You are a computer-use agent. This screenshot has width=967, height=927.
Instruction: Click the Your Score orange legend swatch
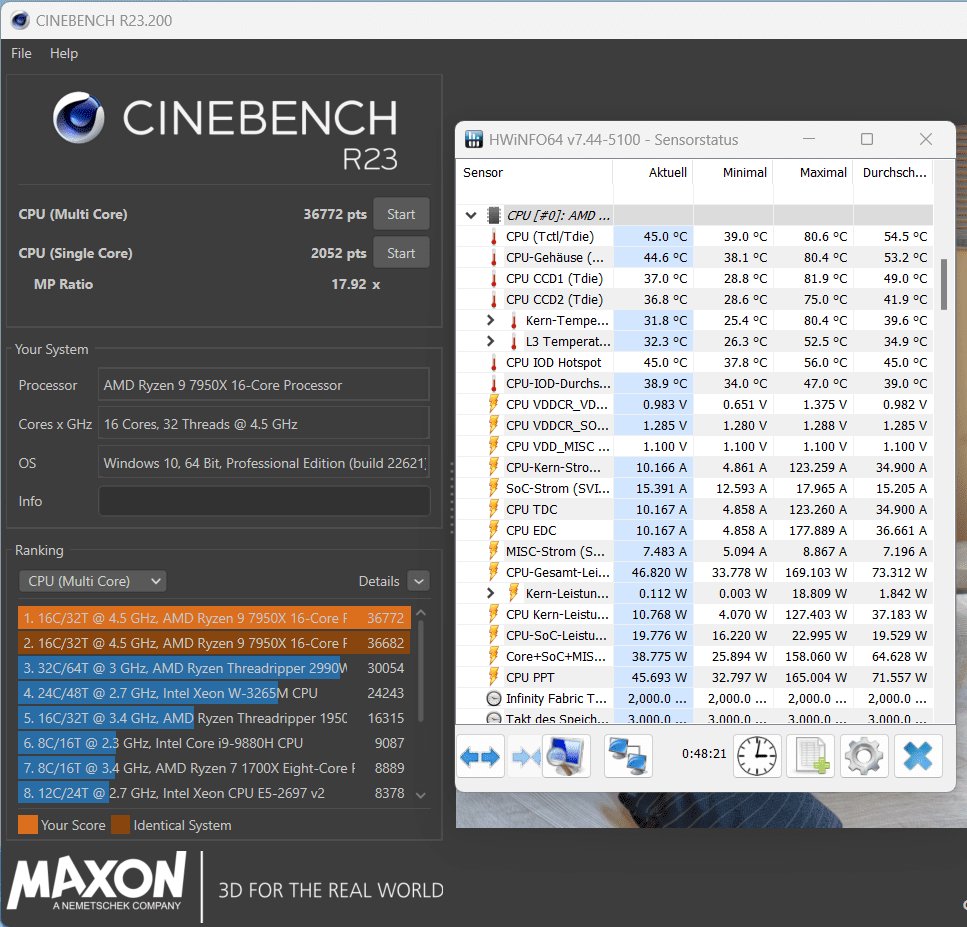click(28, 825)
